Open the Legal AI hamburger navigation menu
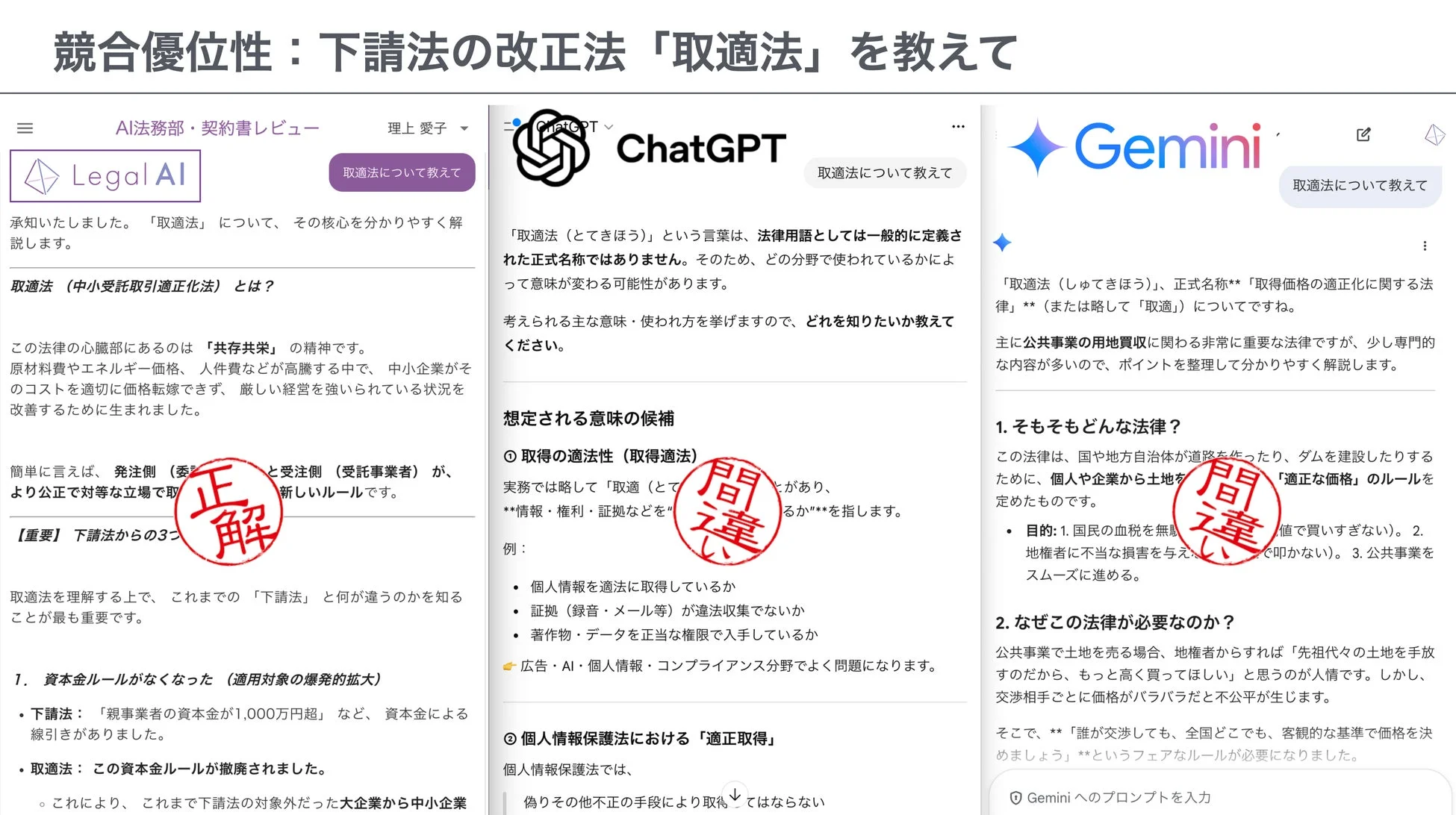1456x815 pixels. coord(25,128)
